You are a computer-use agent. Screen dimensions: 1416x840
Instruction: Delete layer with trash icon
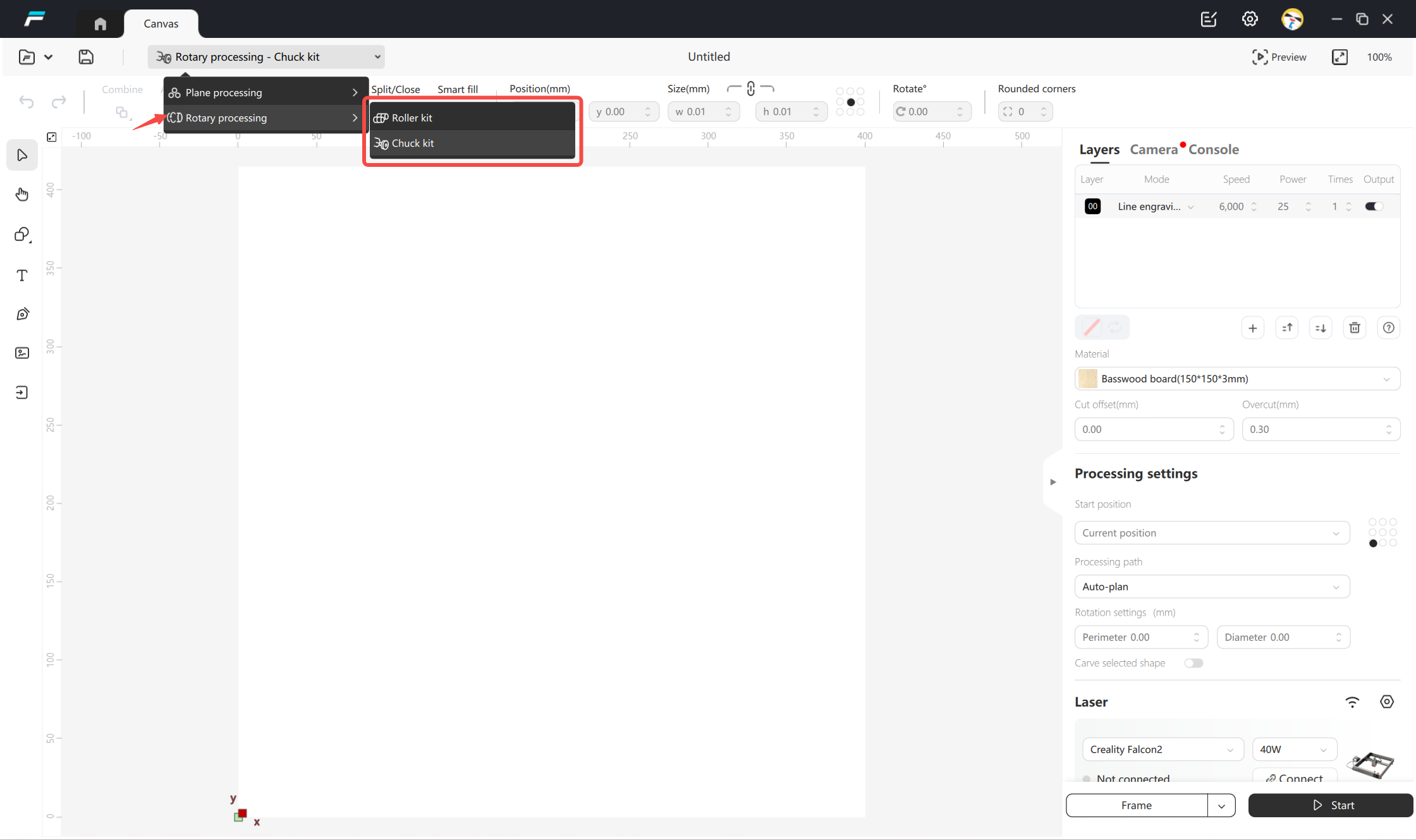[1354, 327]
